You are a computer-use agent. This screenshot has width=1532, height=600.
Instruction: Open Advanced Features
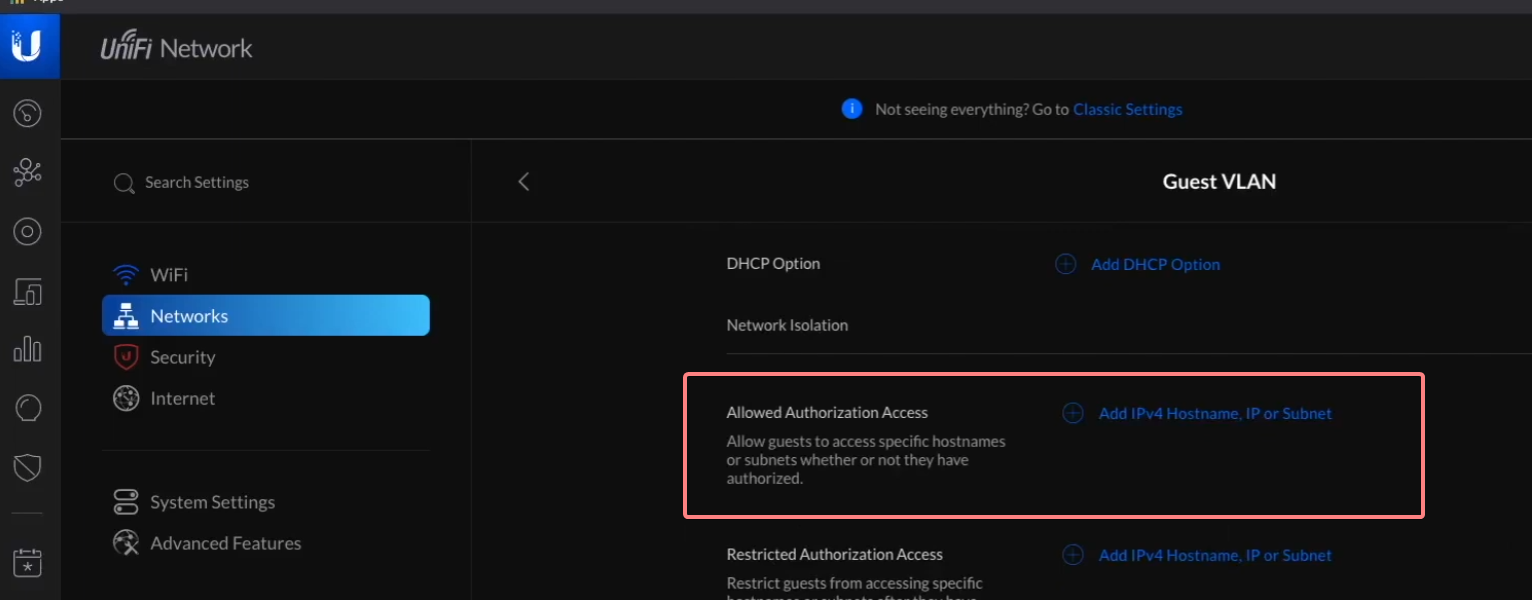225,543
